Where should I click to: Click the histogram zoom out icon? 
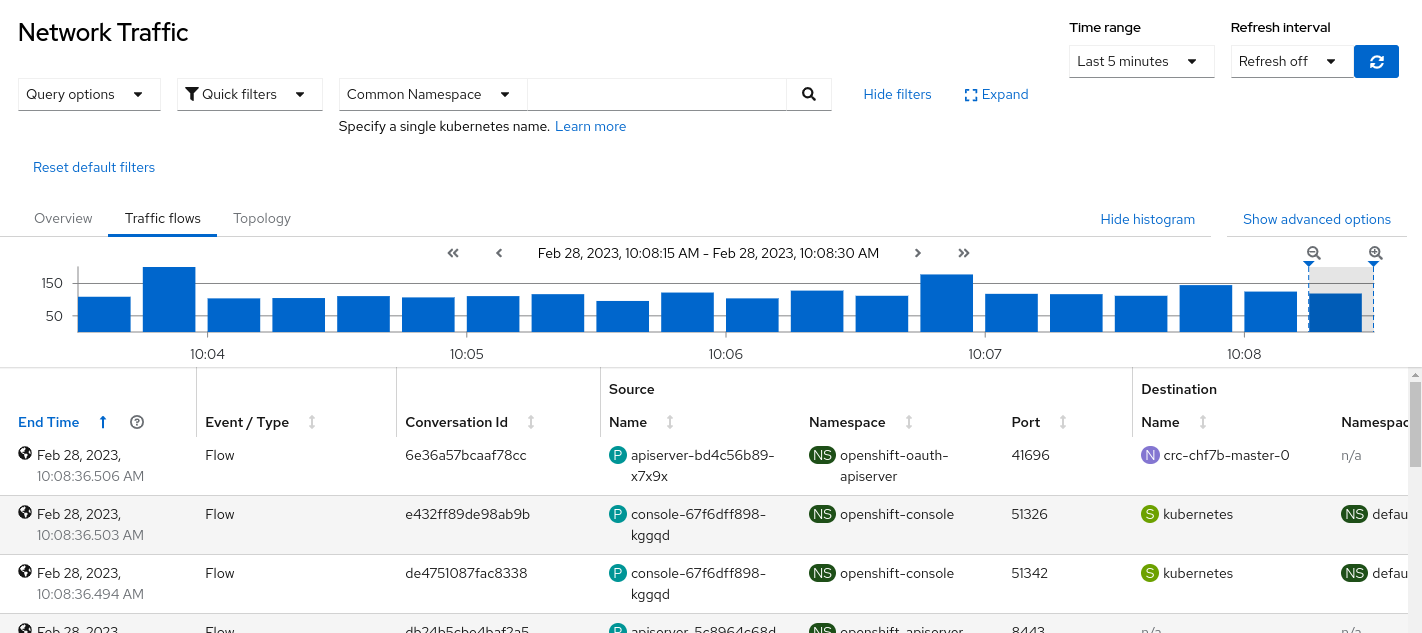[1314, 254]
